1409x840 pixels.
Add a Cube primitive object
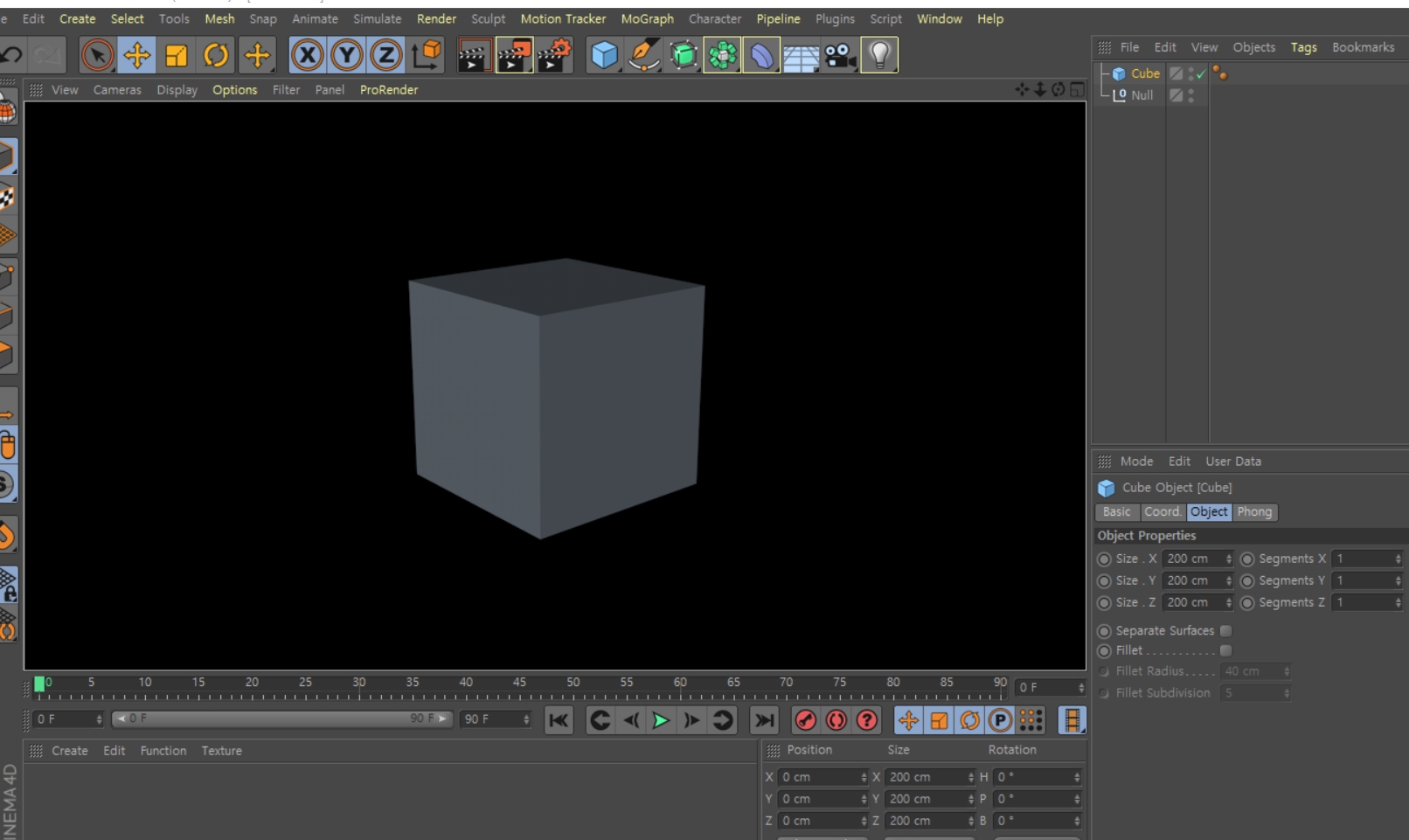coord(604,56)
